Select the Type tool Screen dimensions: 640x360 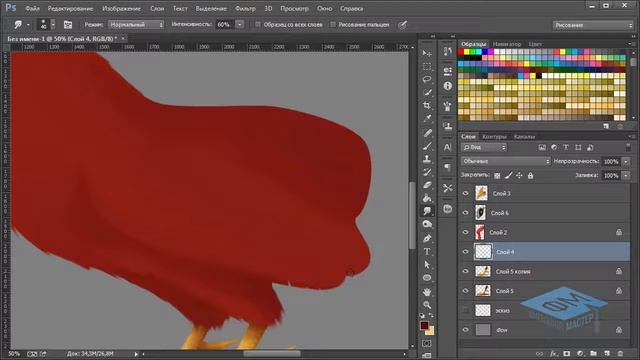pos(427,251)
